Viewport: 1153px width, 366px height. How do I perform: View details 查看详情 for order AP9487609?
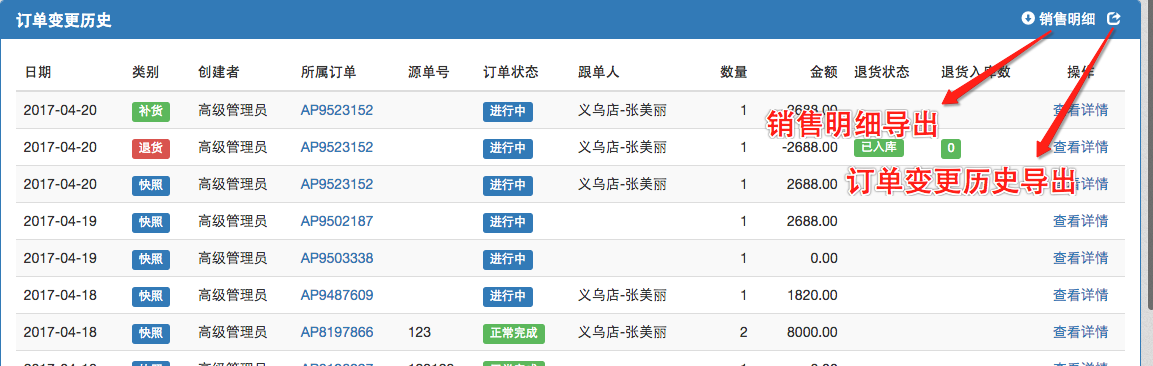(1080, 295)
